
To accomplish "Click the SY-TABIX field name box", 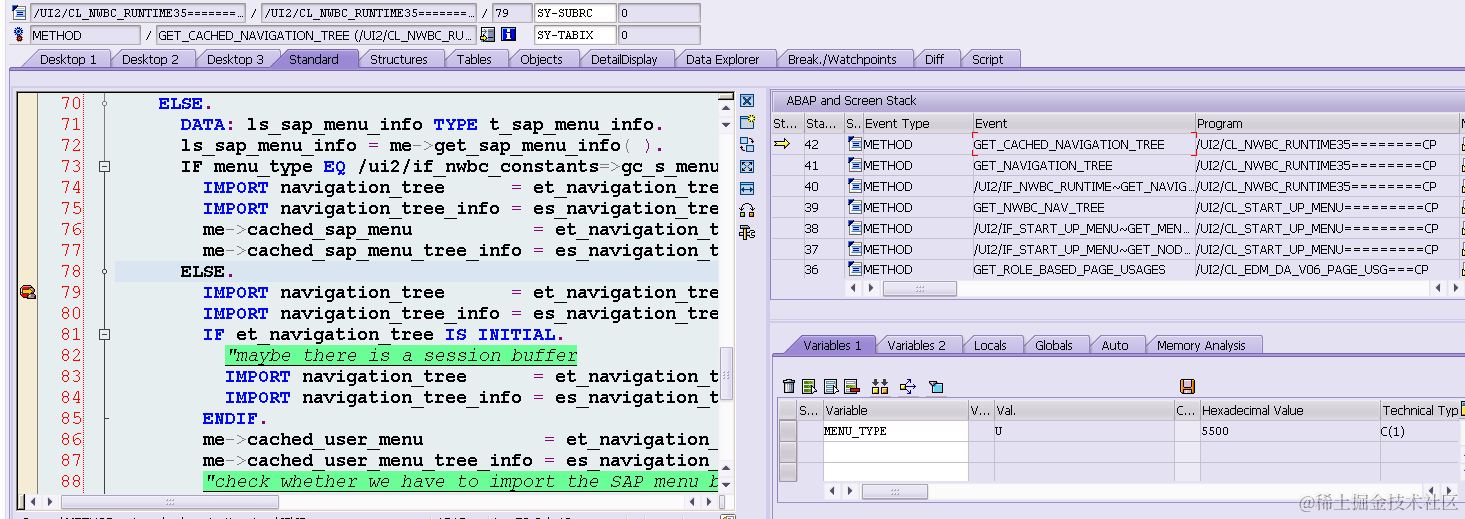I will (574, 35).
